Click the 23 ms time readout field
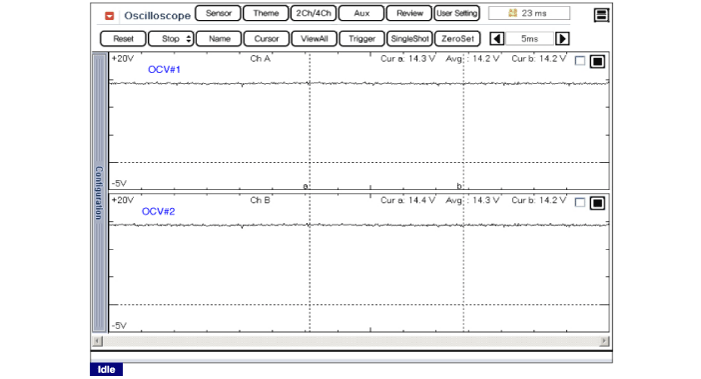Image resolution: width=701 pixels, height=379 pixels. [x=529, y=13]
